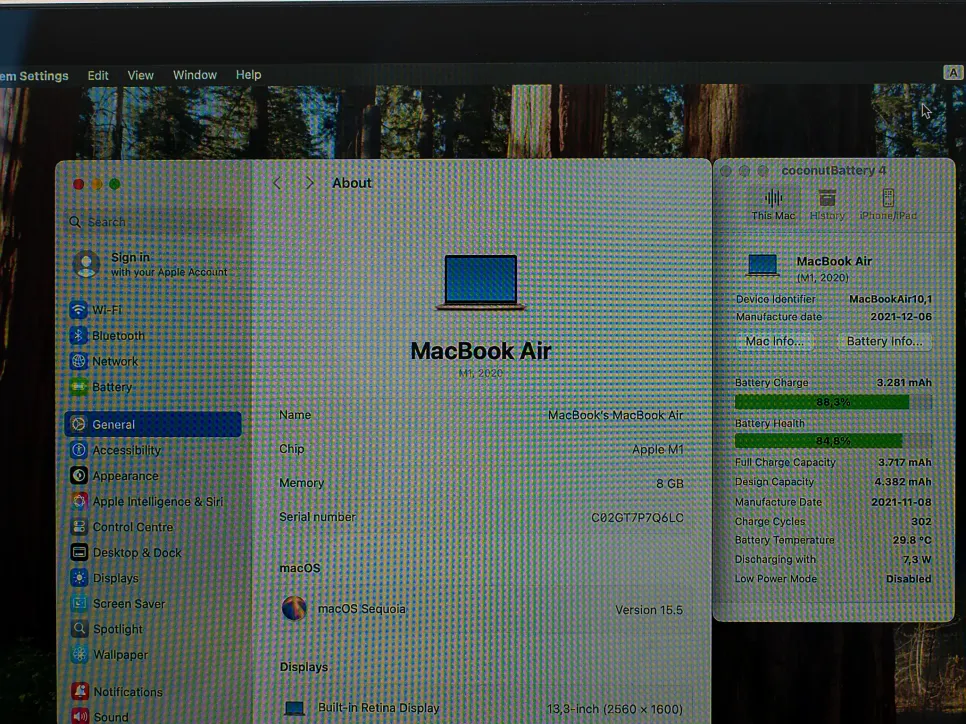Open the Edit menu

(98, 75)
